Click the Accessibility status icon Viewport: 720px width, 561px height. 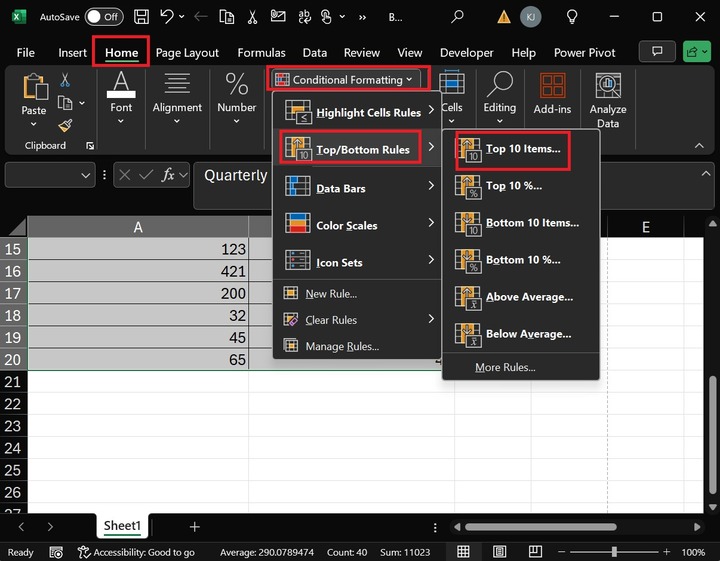84,552
